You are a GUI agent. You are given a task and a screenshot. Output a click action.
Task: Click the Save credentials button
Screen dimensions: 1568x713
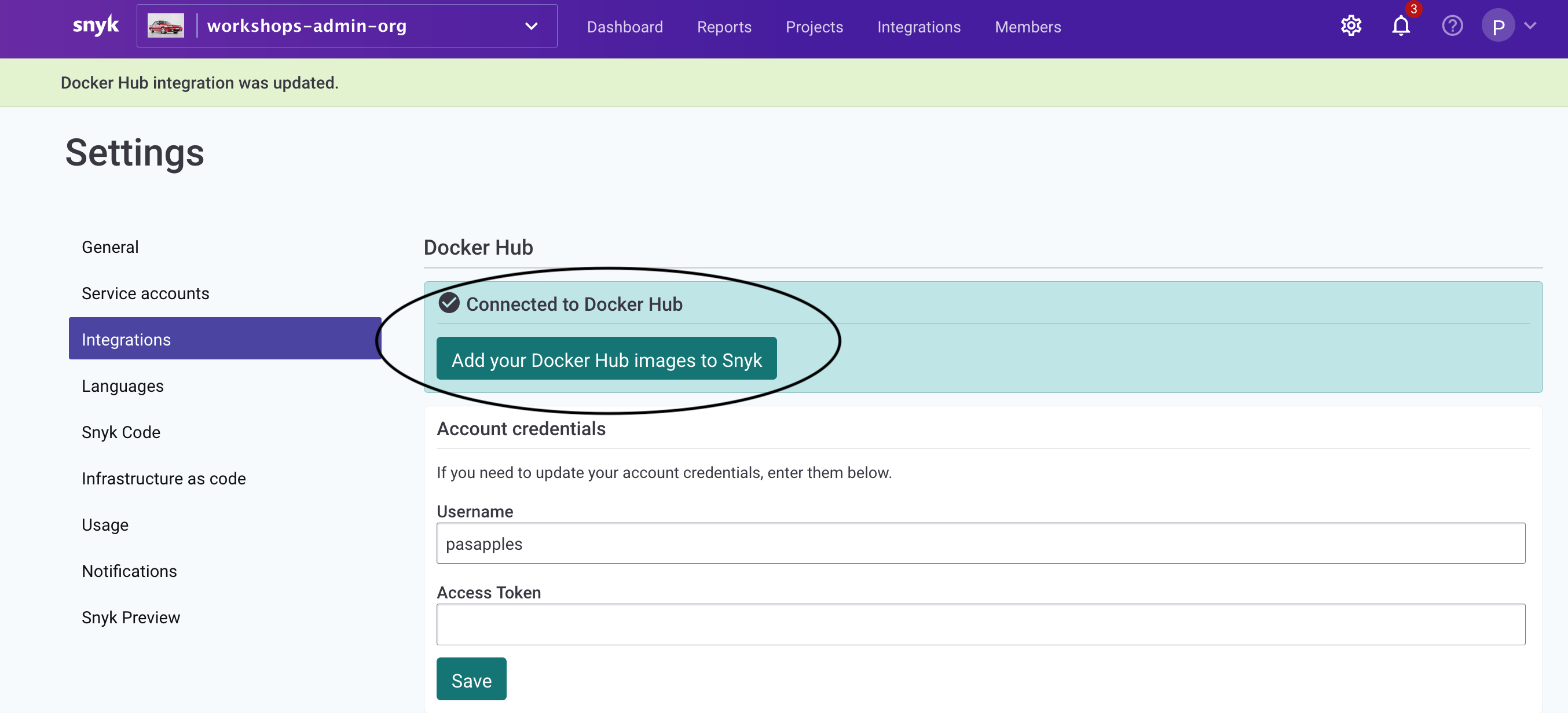tap(471, 679)
